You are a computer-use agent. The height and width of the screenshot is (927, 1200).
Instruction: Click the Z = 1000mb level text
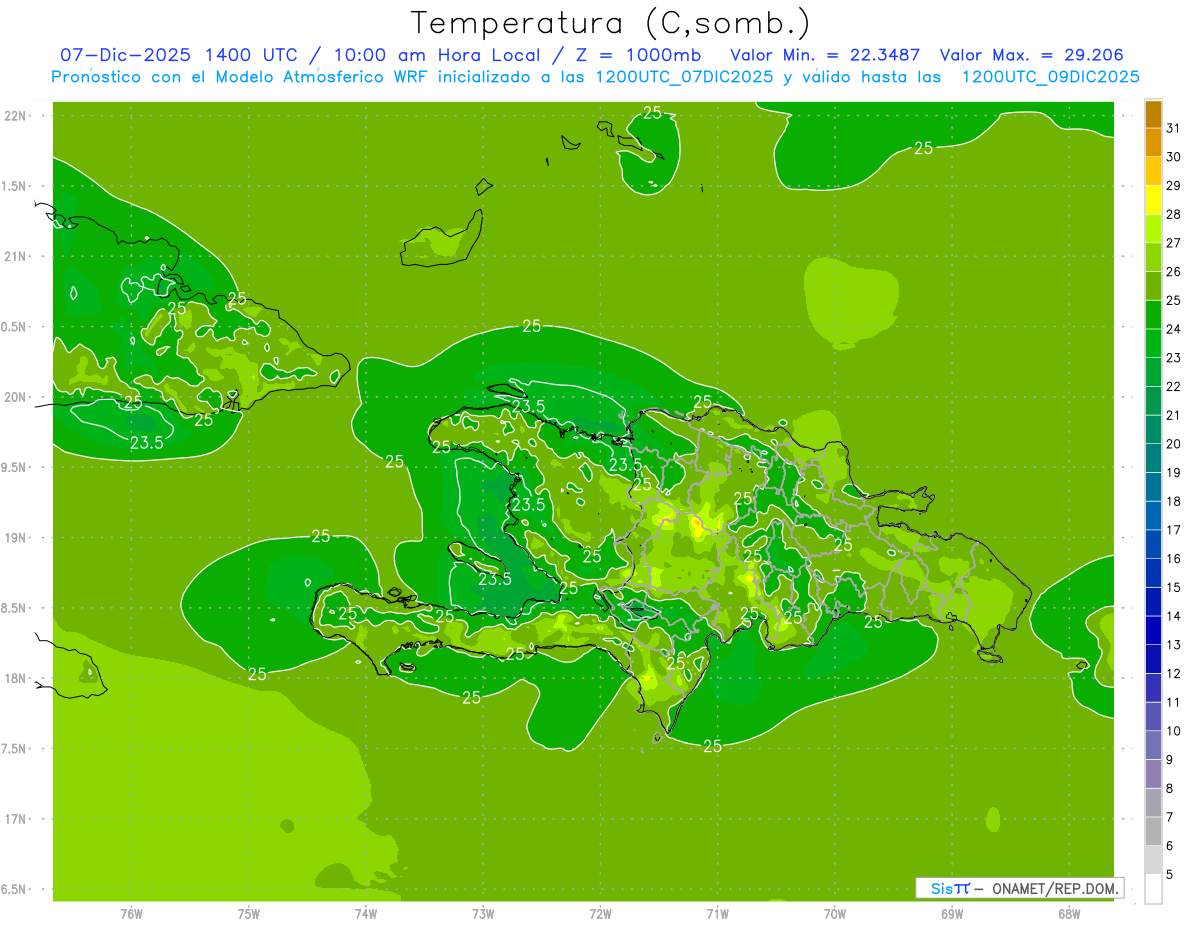click(x=653, y=55)
